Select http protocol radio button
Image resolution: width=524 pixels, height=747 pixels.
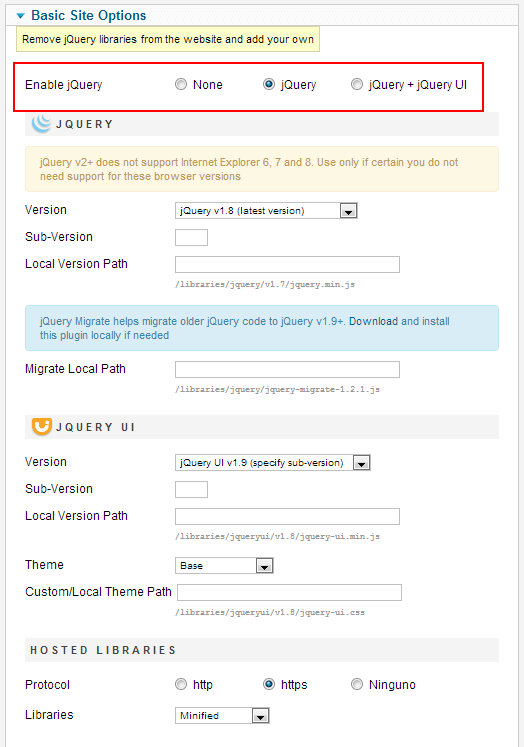click(181, 684)
